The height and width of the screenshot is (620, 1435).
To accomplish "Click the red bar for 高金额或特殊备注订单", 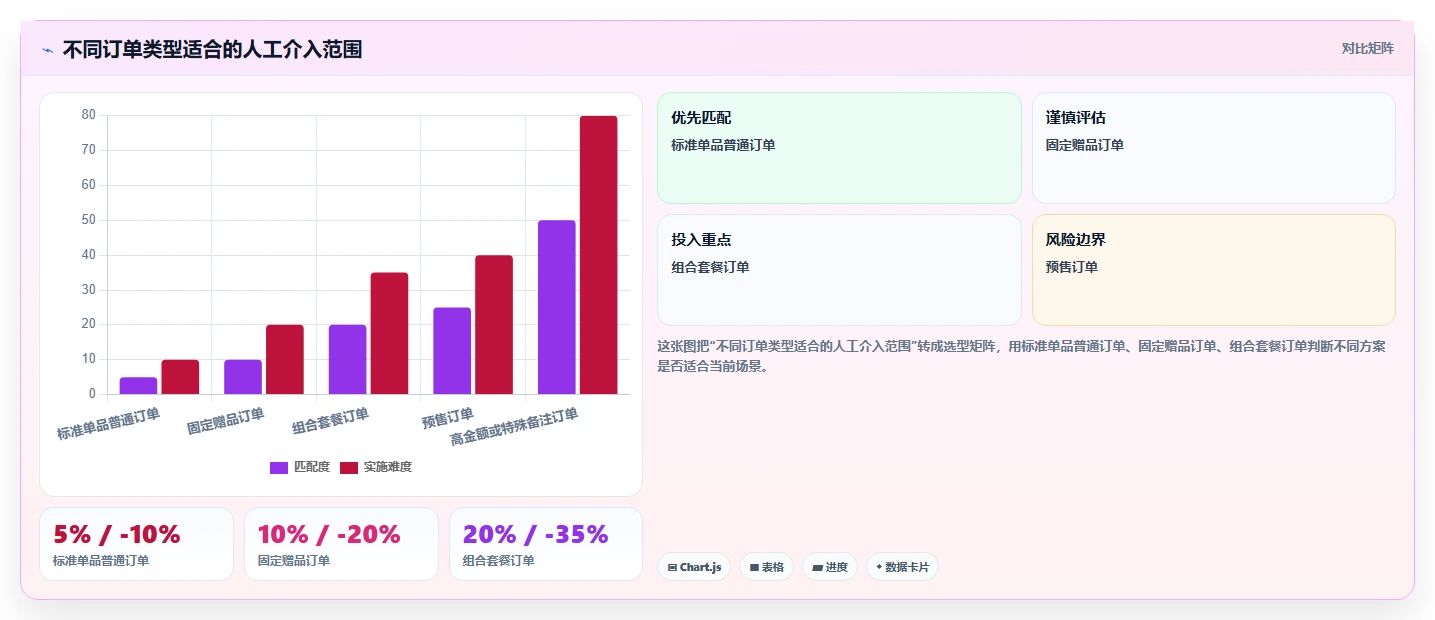I will coord(598,255).
